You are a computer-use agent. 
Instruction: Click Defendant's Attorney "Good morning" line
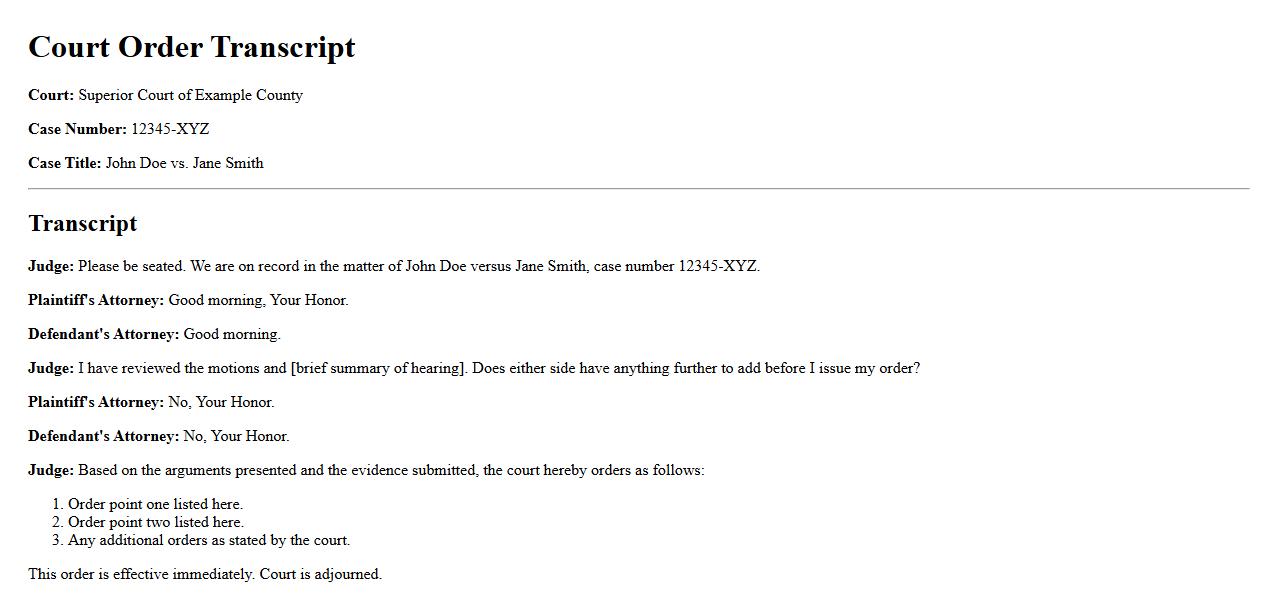tap(232, 334)
